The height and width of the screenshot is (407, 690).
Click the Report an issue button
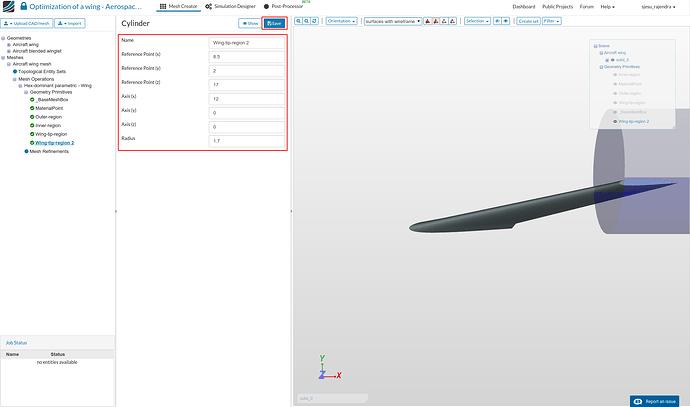click(x=654, y=401)
